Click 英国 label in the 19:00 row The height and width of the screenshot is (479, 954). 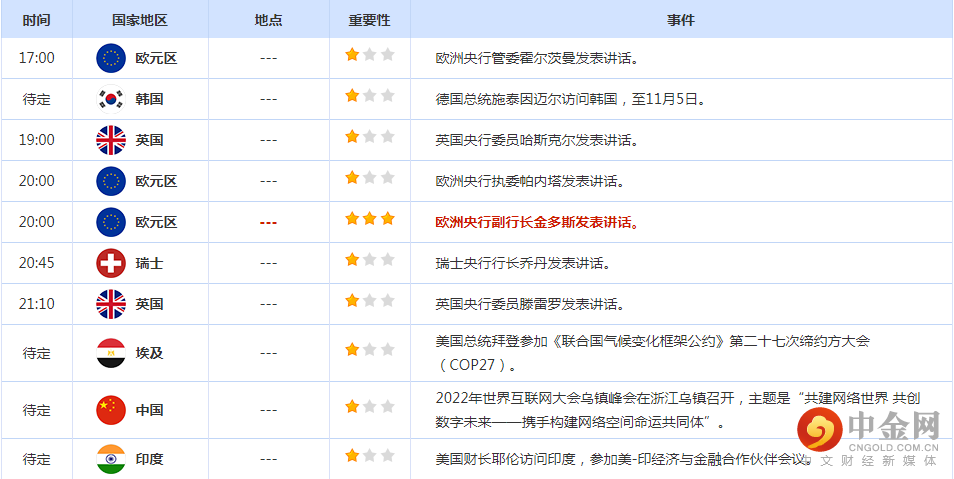click(x=149, y=140)
